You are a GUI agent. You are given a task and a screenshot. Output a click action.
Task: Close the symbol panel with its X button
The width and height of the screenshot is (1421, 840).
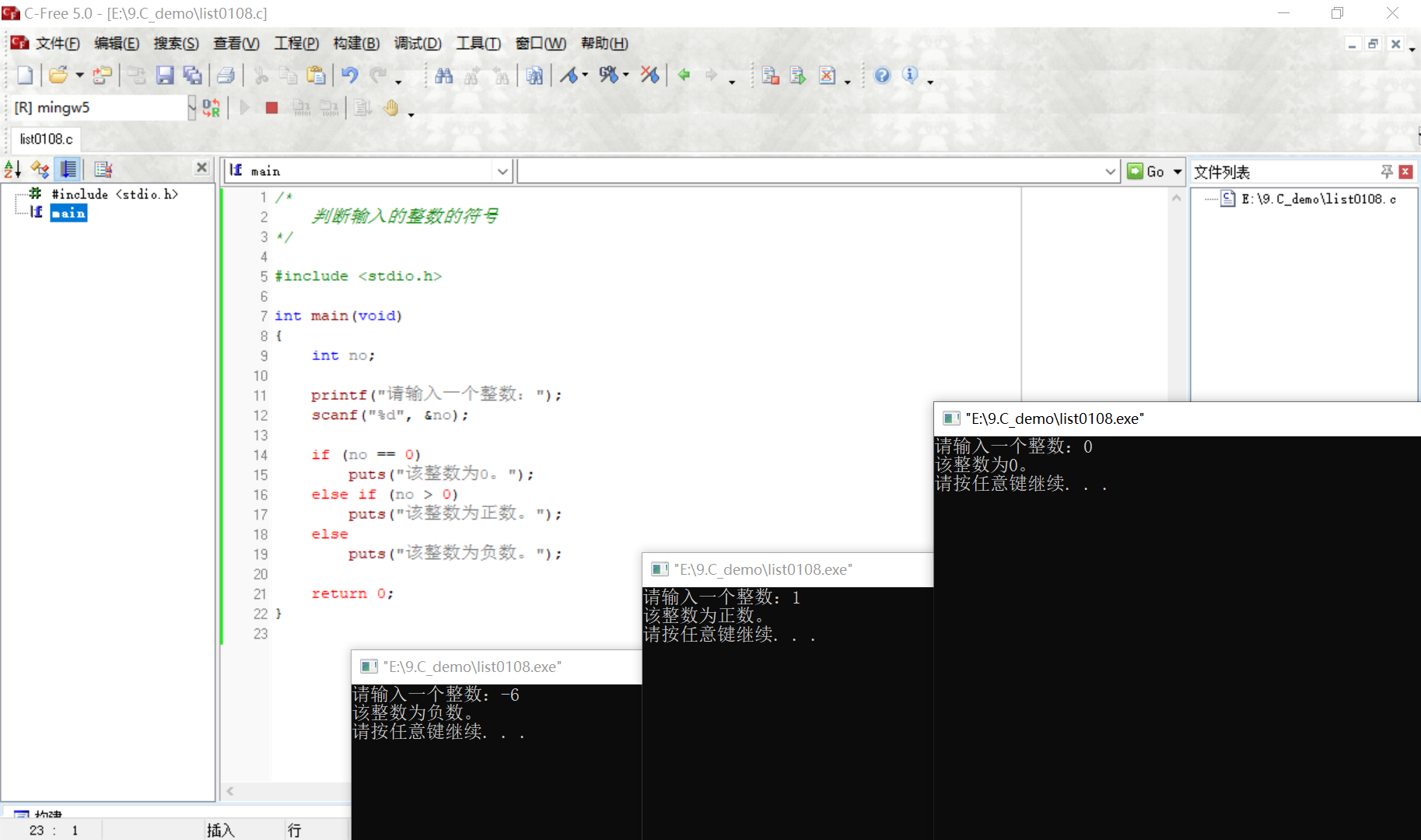click(x=202, y=167)
